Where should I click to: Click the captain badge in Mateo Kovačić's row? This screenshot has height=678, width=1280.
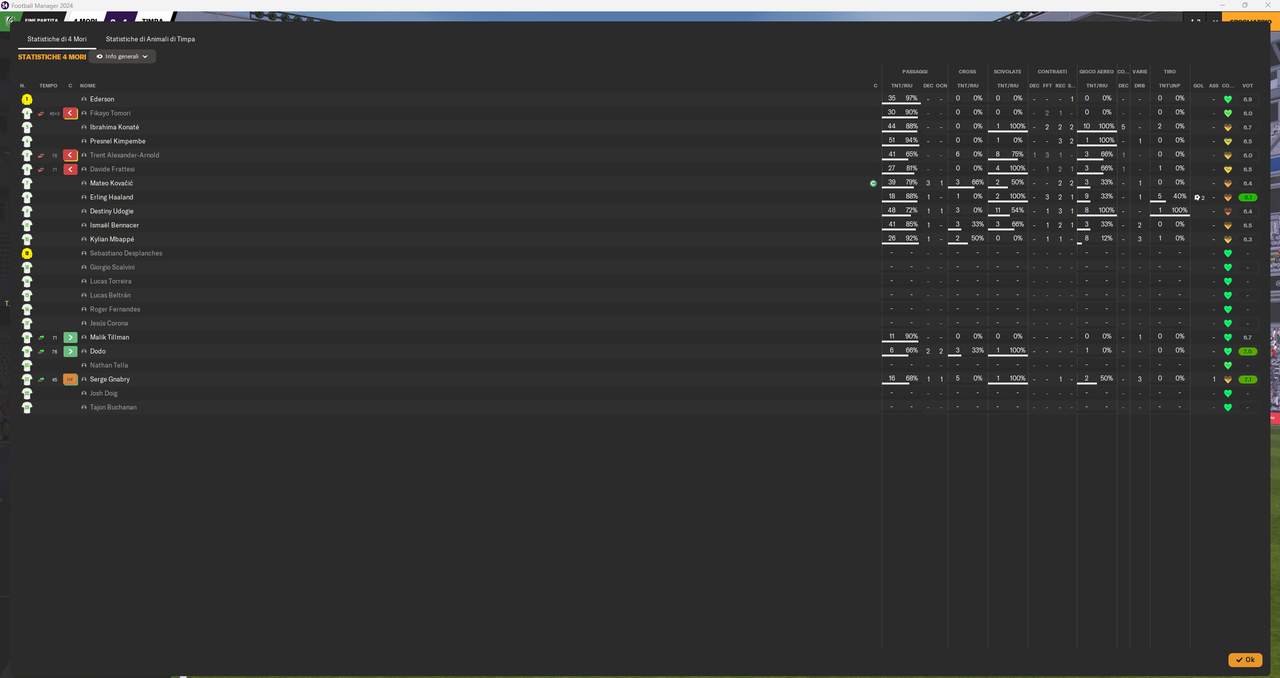point(873,183)
